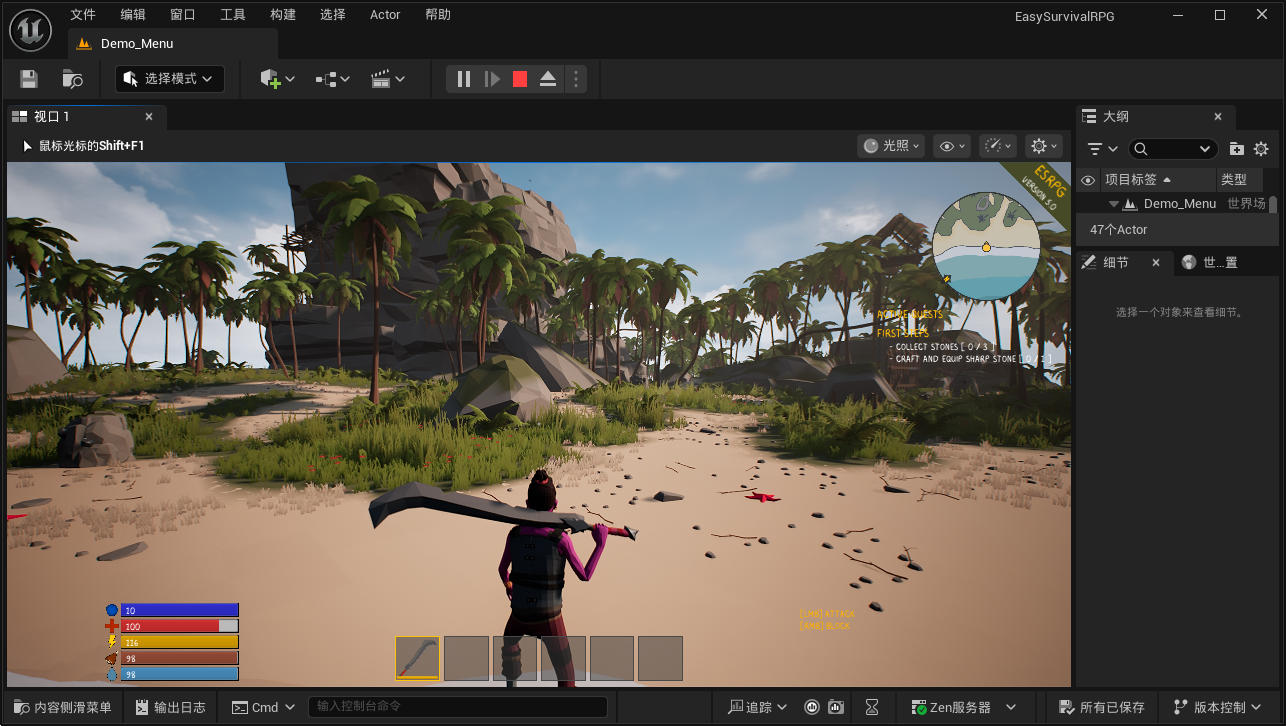Open outliner settings gear
Viewport: 1286px width, 726px height.
tap(1261, 149)
